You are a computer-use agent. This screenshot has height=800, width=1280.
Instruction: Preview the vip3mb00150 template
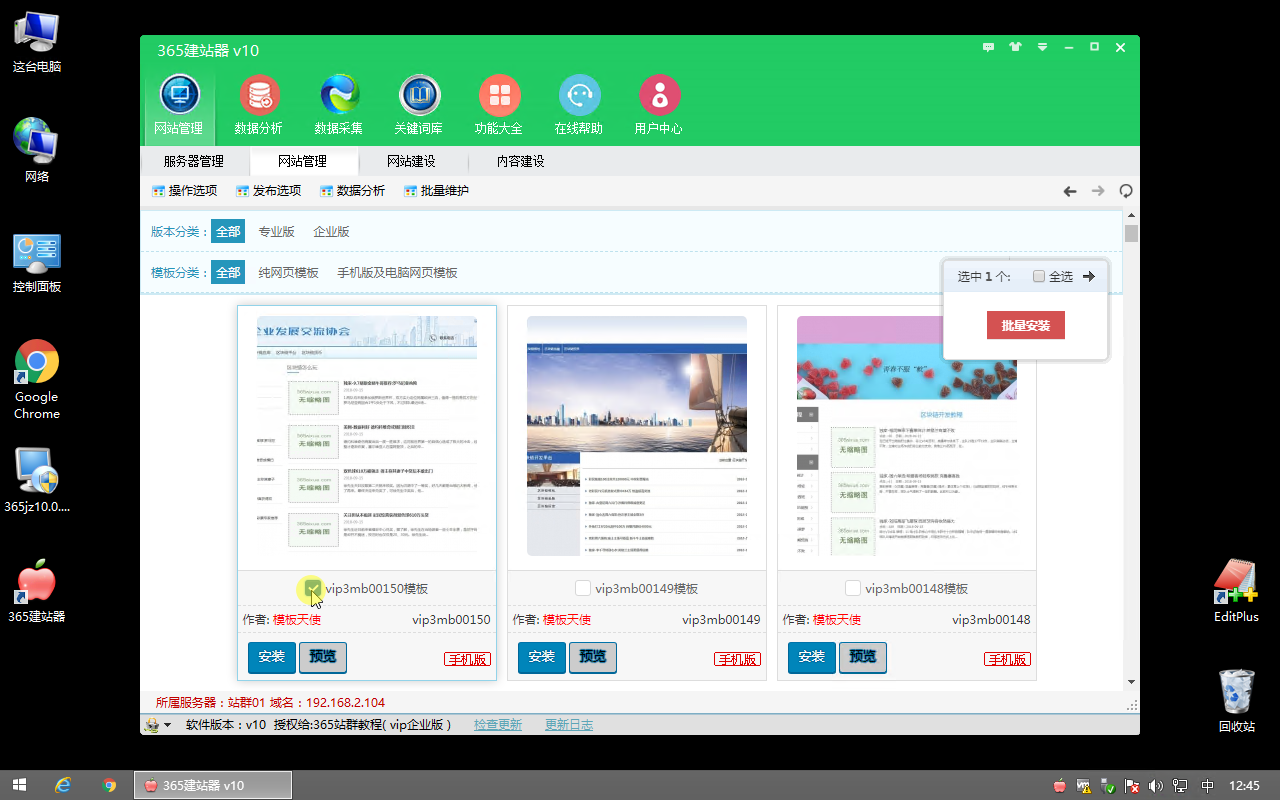pyautogui.click(x=323, y=657)
